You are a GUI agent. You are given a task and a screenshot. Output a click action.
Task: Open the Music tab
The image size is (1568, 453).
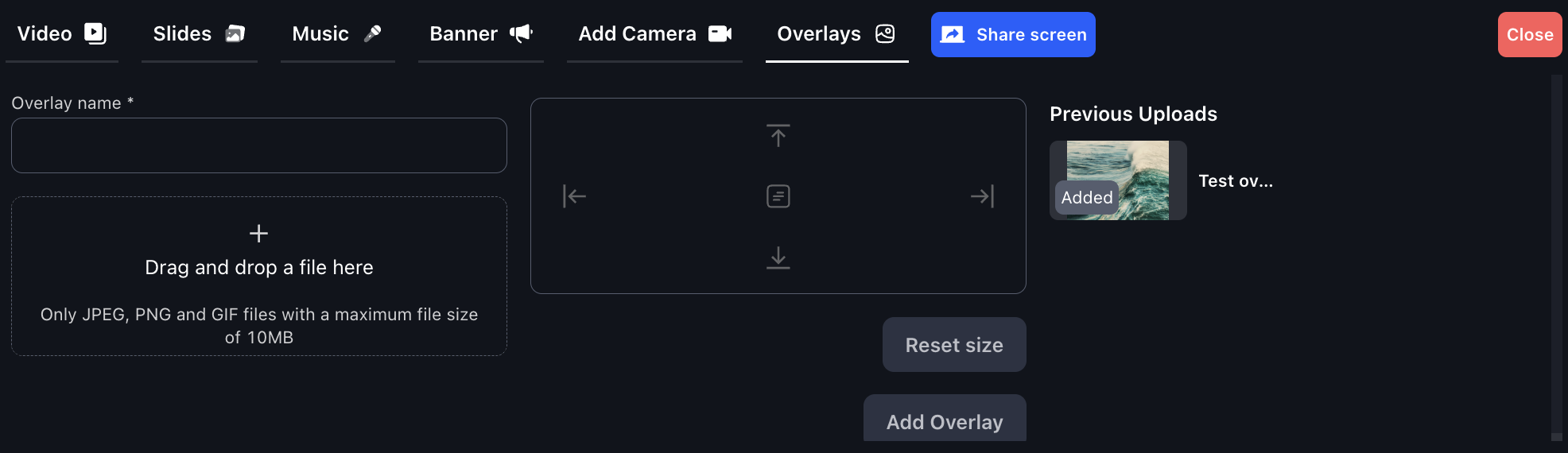(x=337, y=34)
